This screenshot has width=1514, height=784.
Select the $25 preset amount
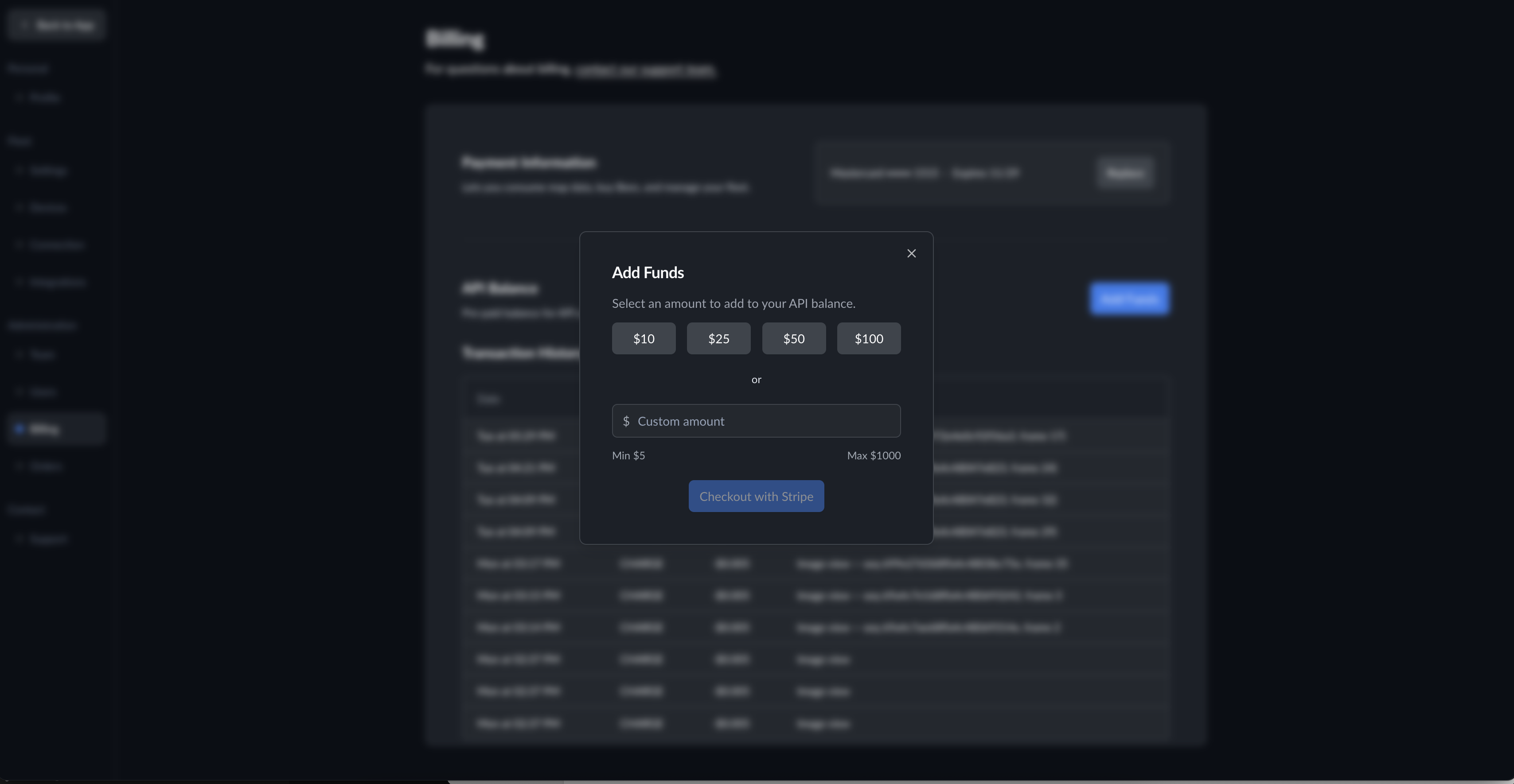718,338
